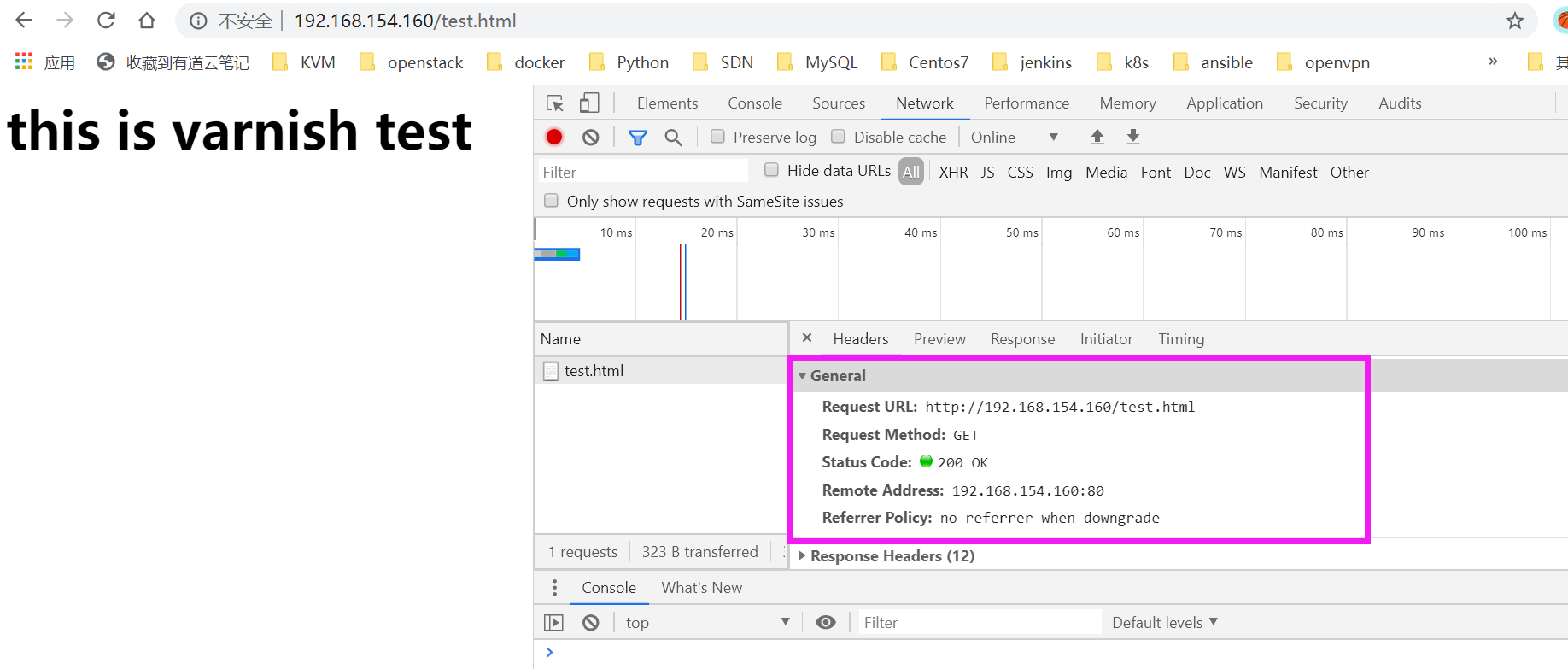
Task: Open the KVM bookmark folder
Action: 303,62
